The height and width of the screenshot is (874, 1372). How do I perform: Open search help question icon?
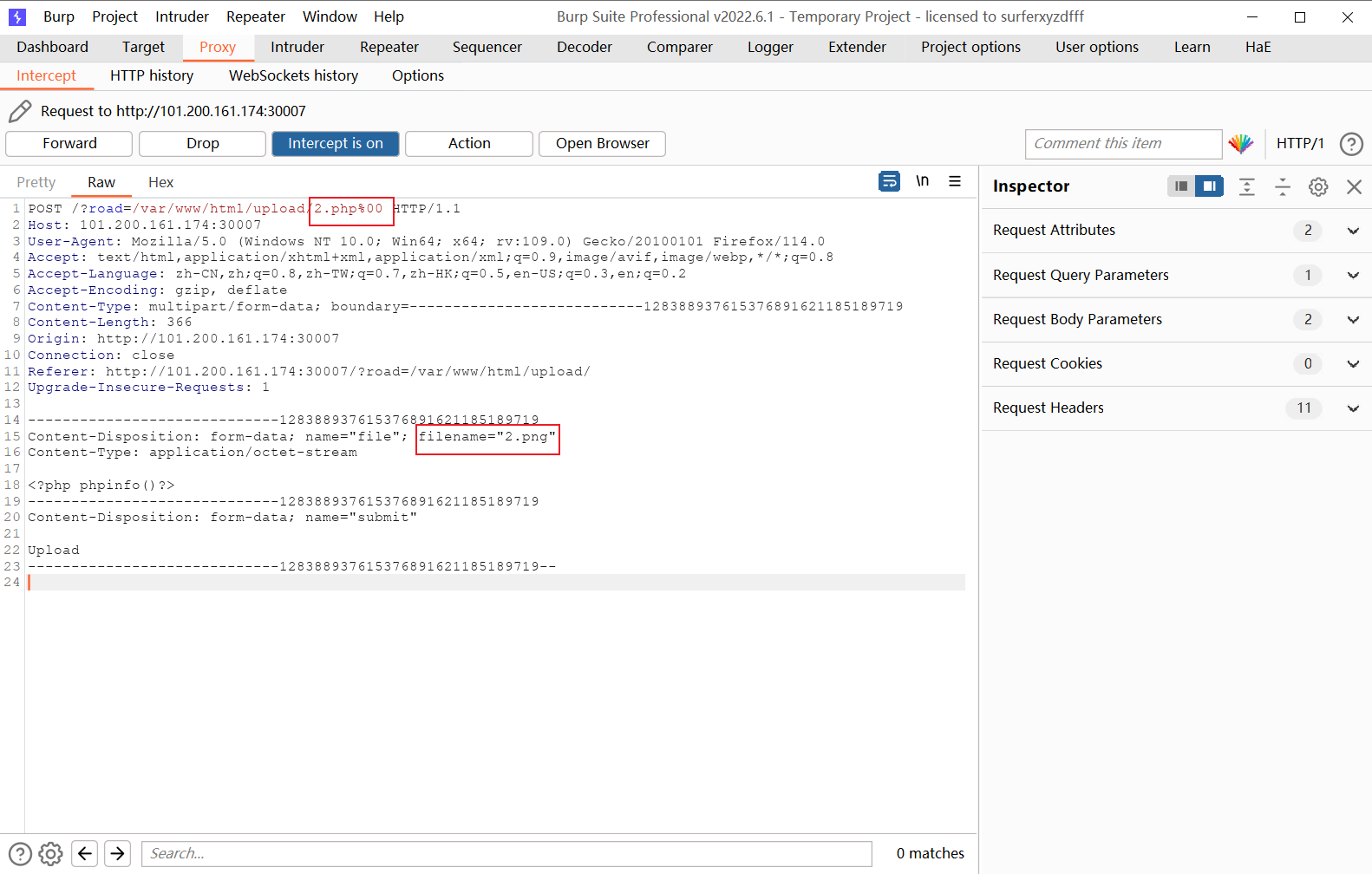[20, 854]
